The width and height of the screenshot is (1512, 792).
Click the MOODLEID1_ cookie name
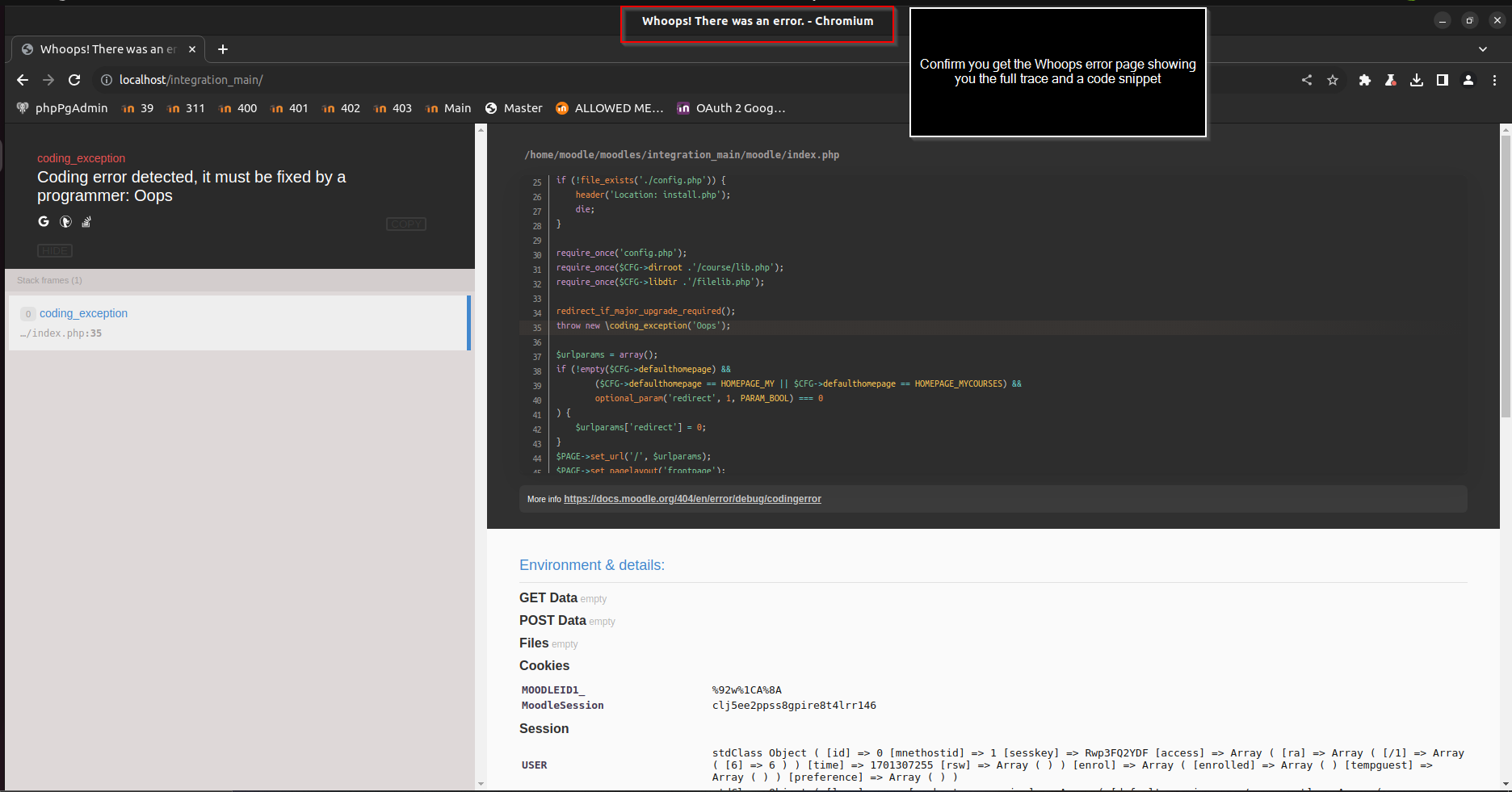coord(553,690)
